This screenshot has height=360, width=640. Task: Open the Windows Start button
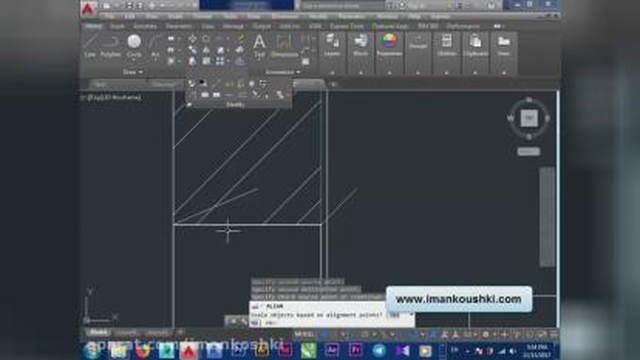(x=92, y=351)
